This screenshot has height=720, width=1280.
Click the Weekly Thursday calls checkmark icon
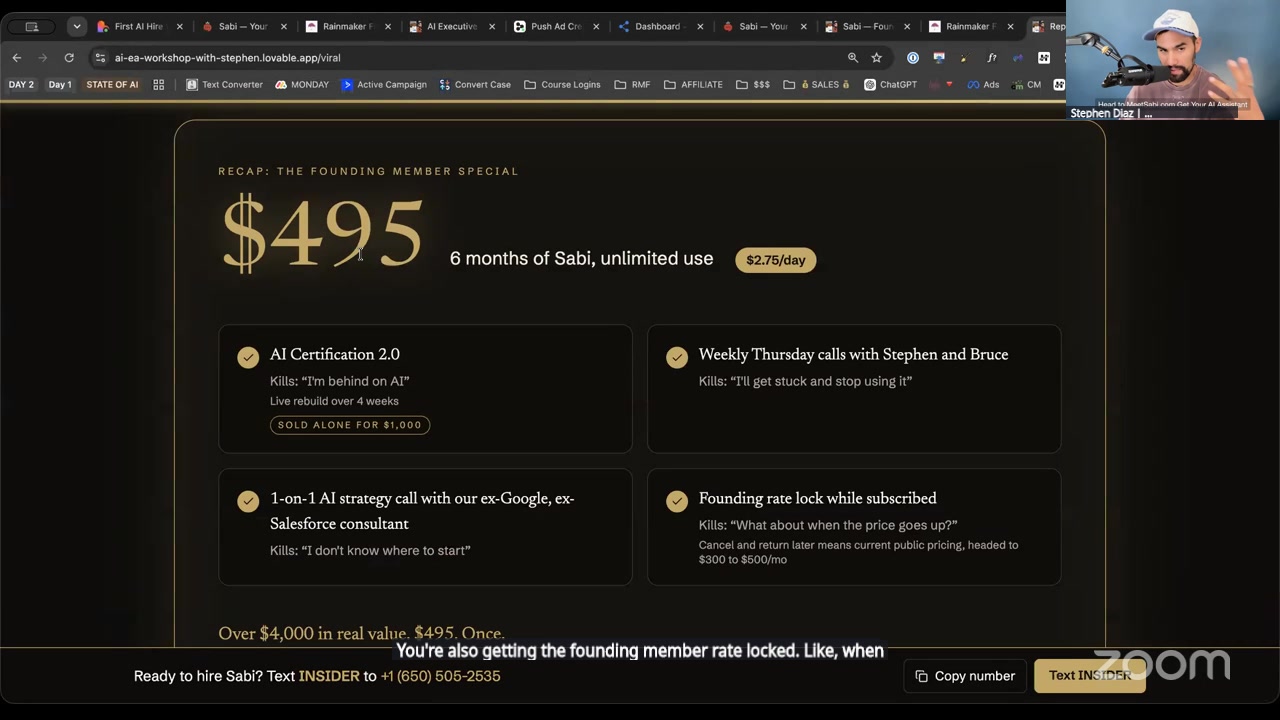677,358
